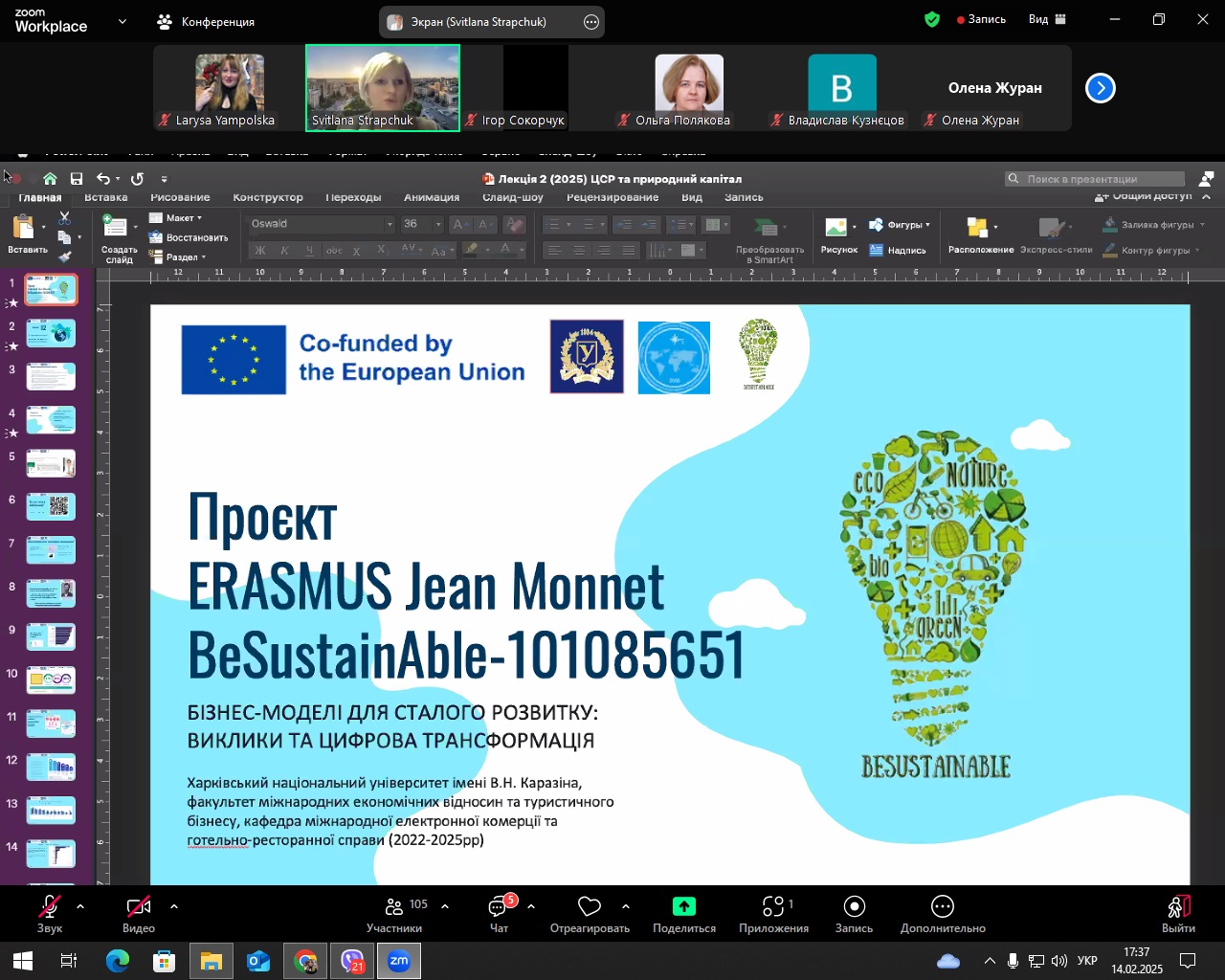Click the redo circular arrow icon
The width and height of the screenshot is (1225, 980).
click(x=137, y=178)
